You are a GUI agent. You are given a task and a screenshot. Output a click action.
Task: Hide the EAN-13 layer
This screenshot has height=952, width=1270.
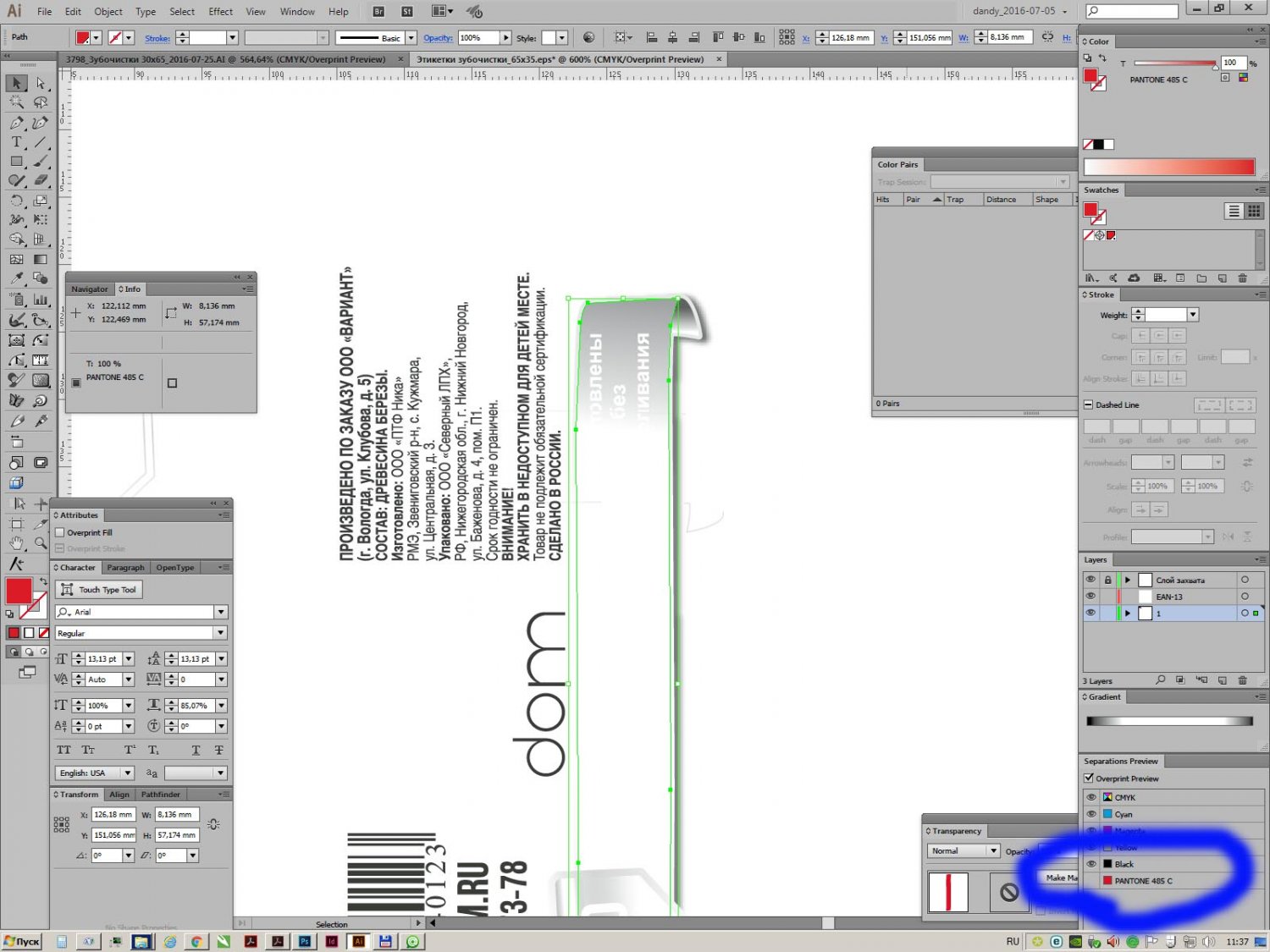[1091, 597]
